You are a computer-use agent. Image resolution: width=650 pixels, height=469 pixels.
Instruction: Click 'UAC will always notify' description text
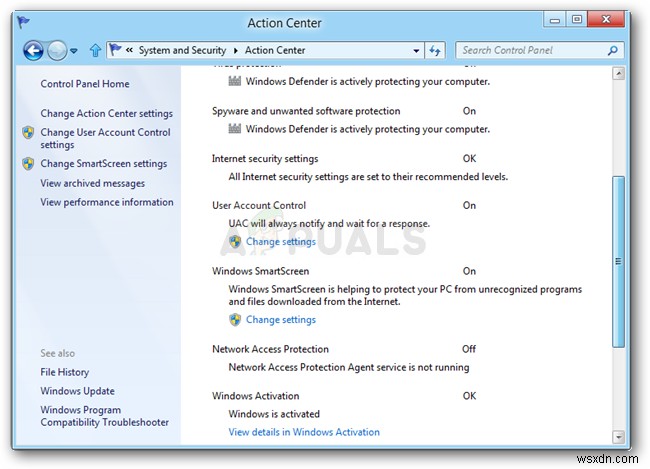click(x=329, y=224)
